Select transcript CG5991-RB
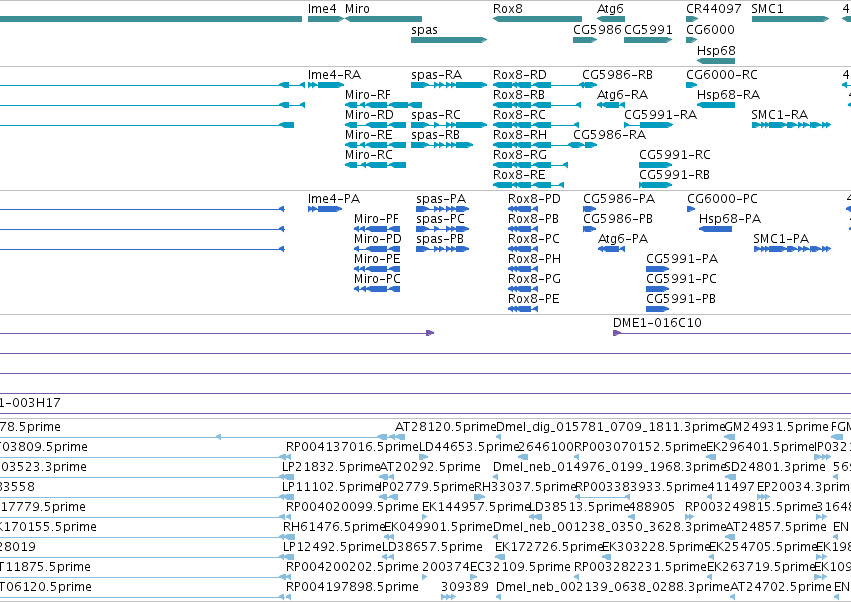This screenshot has width=851, height=602. pos(674,175)
